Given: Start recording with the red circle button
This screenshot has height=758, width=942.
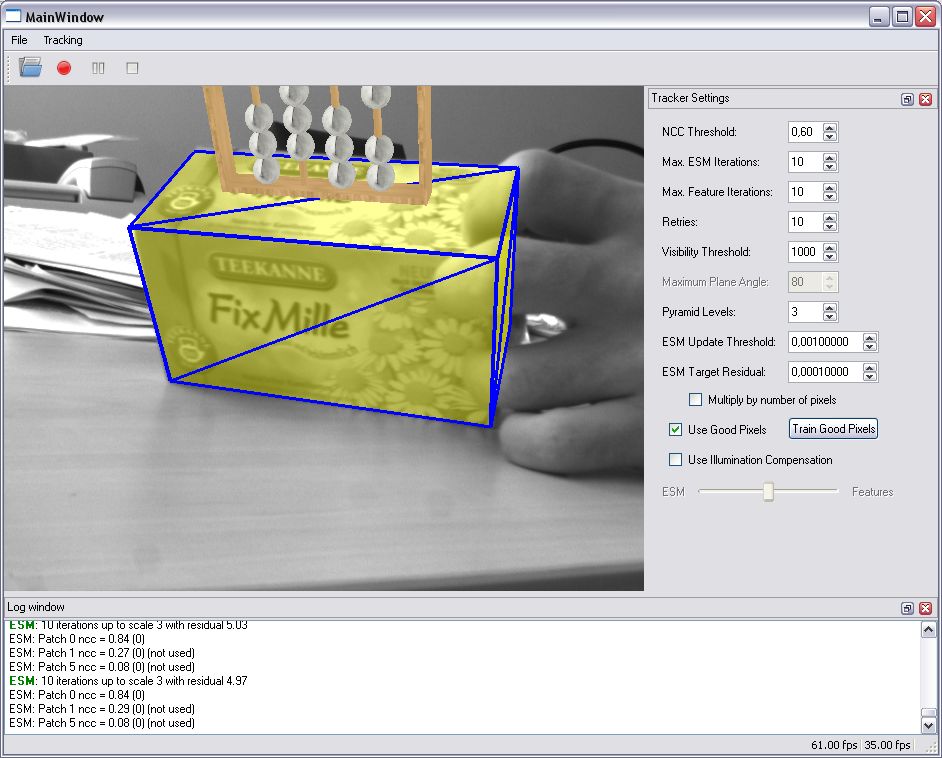Looking at the screenshot, I should point(64,68).
